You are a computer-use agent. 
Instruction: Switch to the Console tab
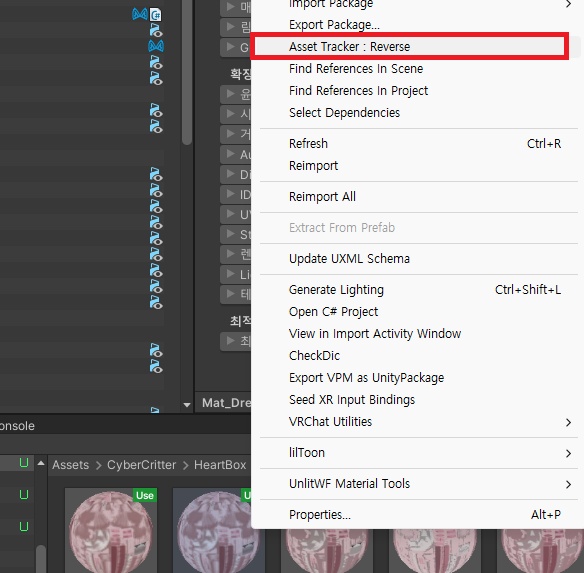[17, 426]
